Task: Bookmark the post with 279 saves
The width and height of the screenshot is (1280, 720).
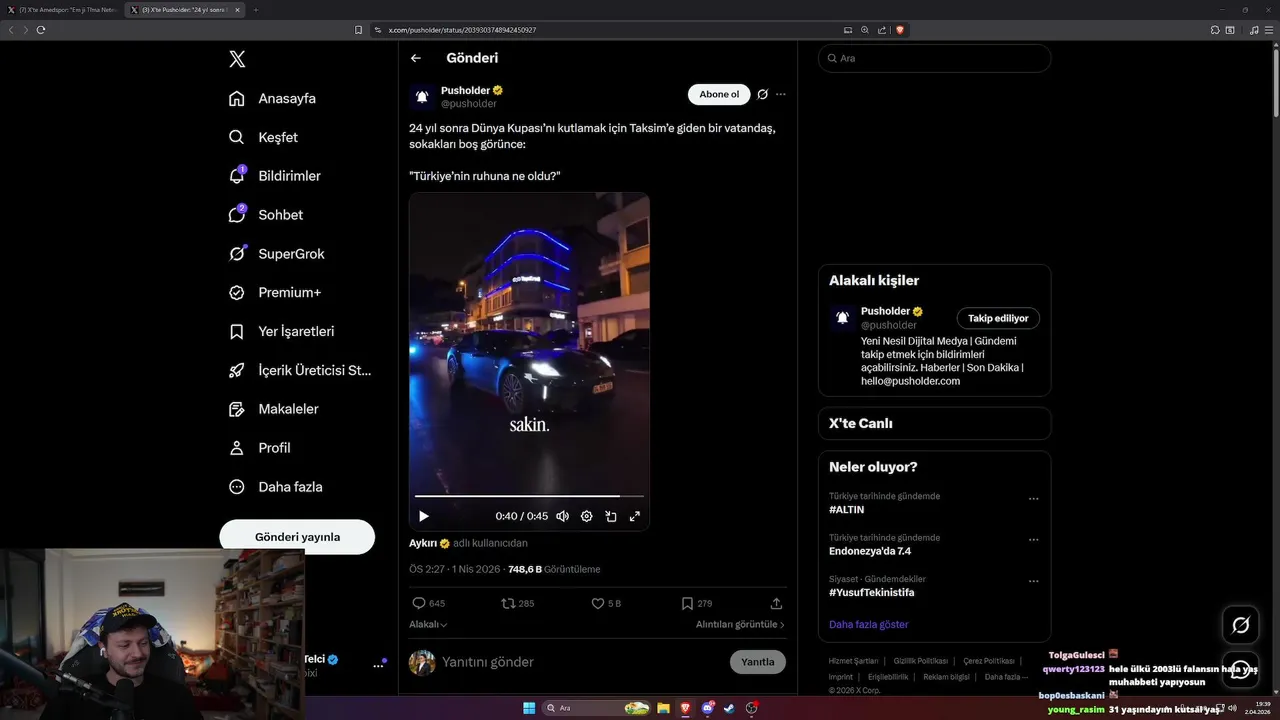Action: point(697,604)
